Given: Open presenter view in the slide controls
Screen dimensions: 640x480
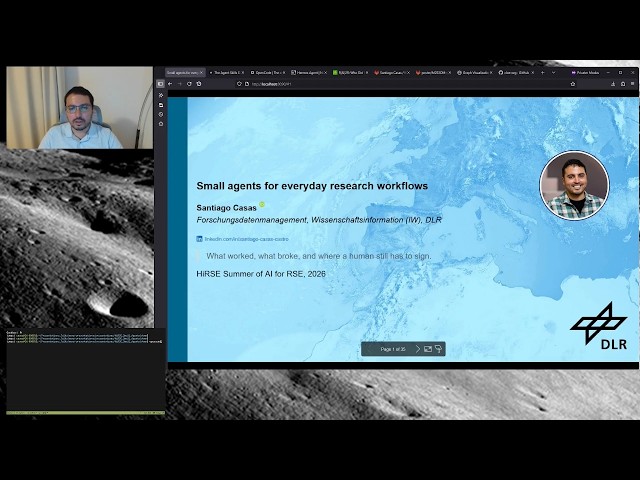Looking at the screenshot, I should [438, 349].
